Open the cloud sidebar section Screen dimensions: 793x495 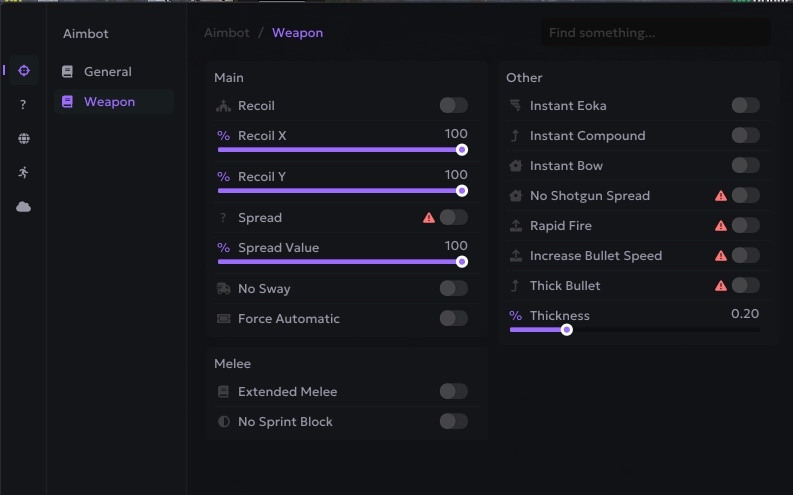point(23,206)
